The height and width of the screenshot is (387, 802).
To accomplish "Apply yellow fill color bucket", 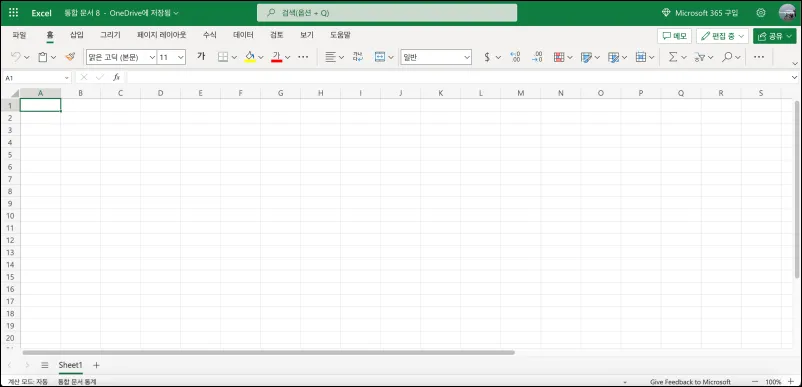I will click(250, 57).
